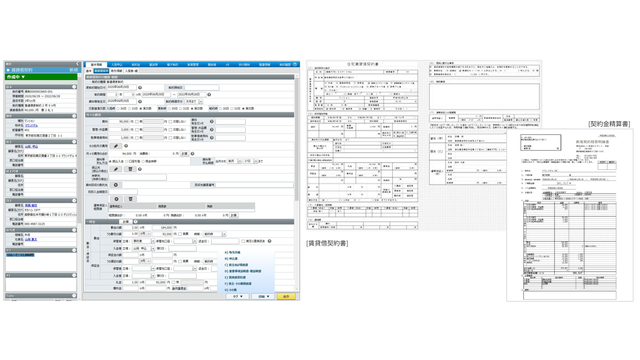Select 31日 radio for 入居時 proration
This screenshot has width=640, height=360.
(x=129, y=109)
